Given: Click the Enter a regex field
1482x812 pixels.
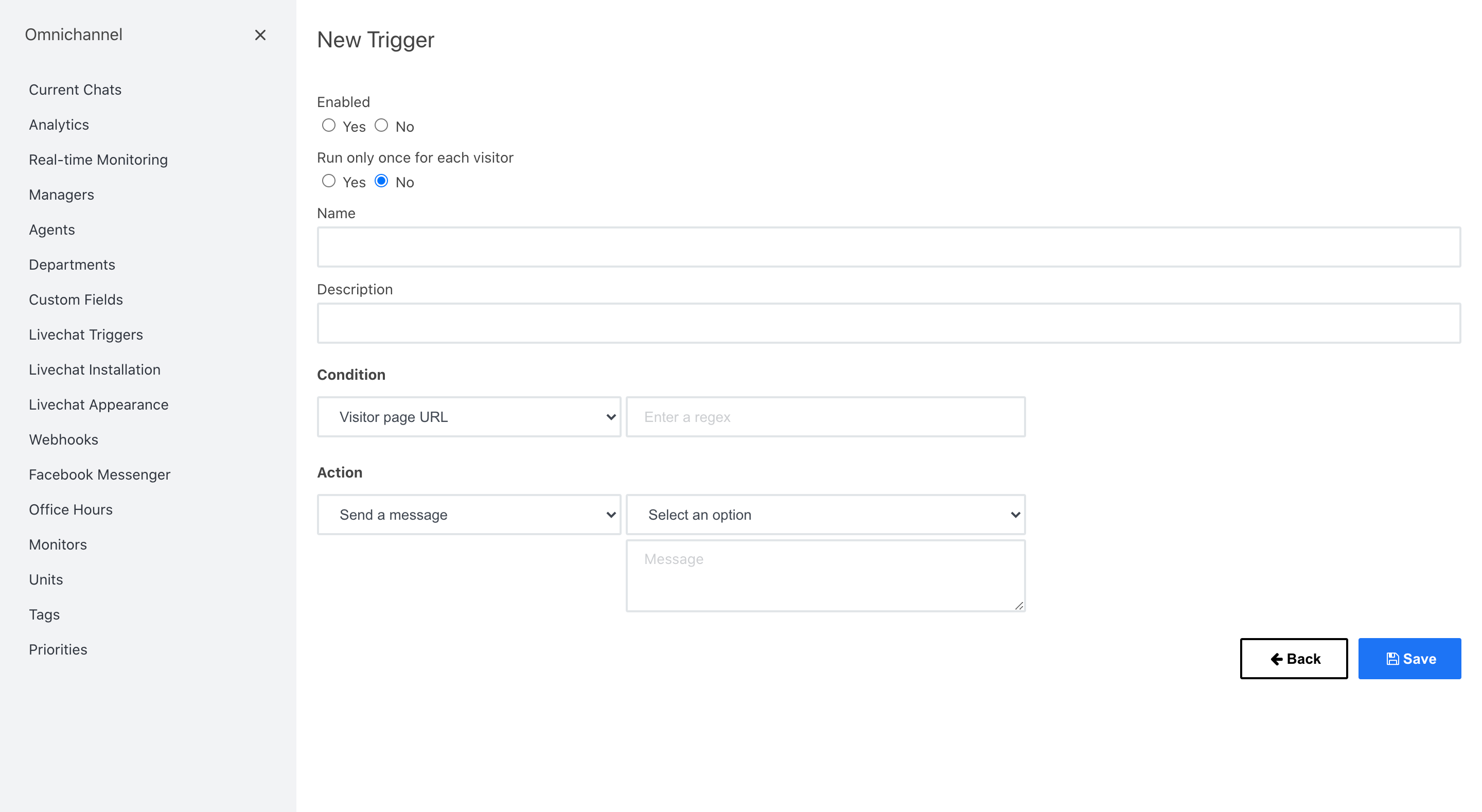Looking at the screenshot, I should pos(825,417).
